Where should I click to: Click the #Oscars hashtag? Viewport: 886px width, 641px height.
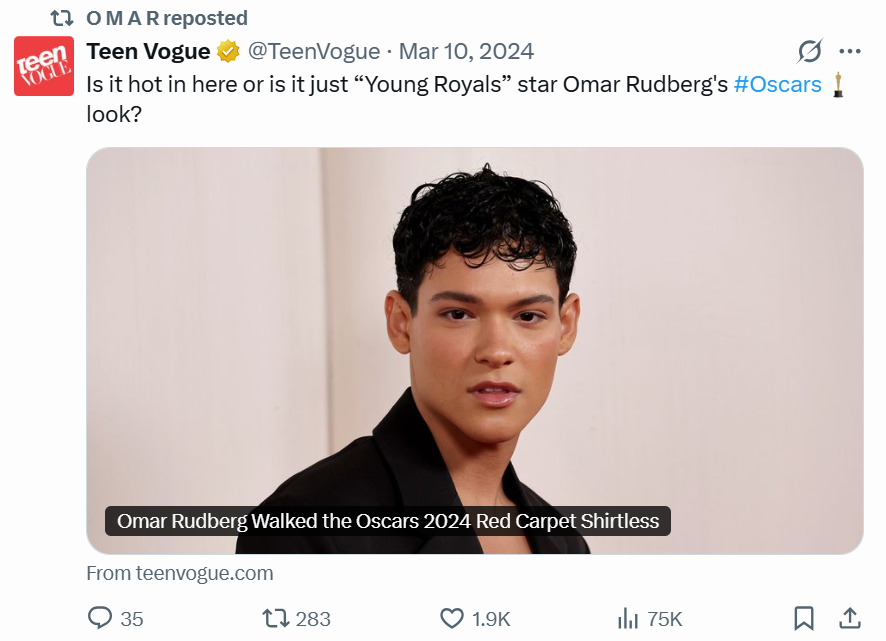[x=777, y=84]
